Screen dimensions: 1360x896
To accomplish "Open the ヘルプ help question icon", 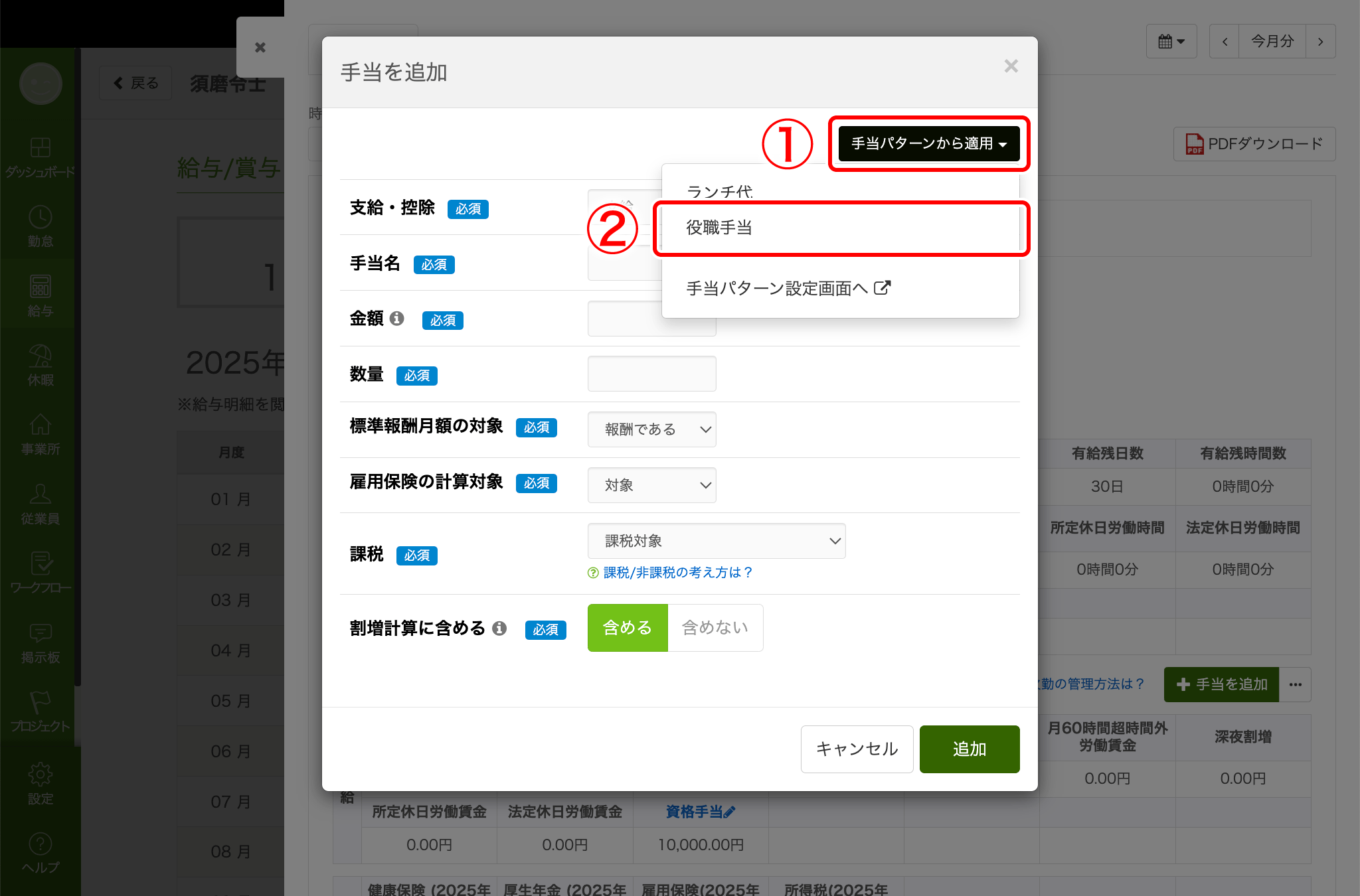I will coord(40,844).
